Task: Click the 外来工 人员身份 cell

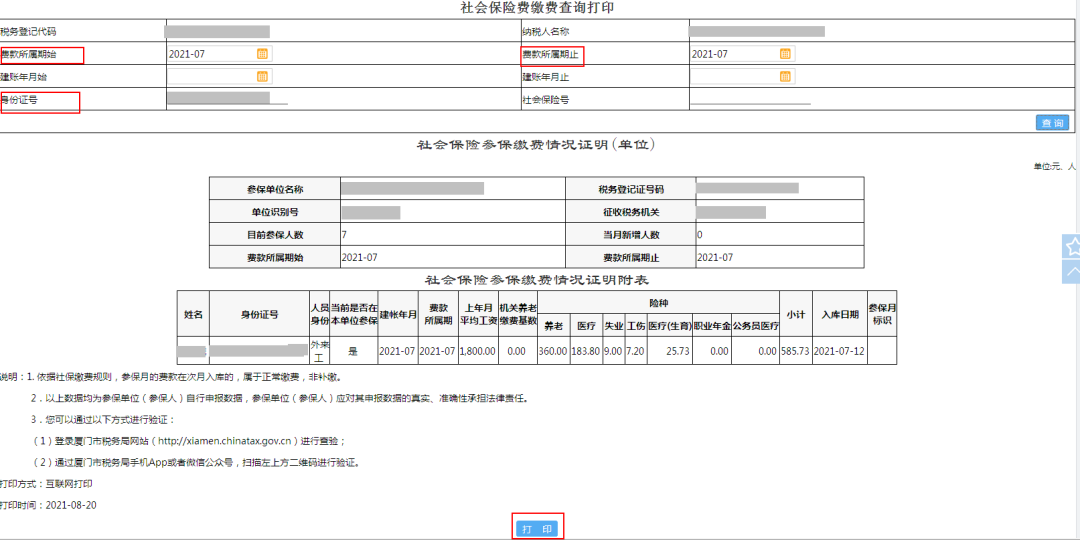Action: click(x=319, y=351)
